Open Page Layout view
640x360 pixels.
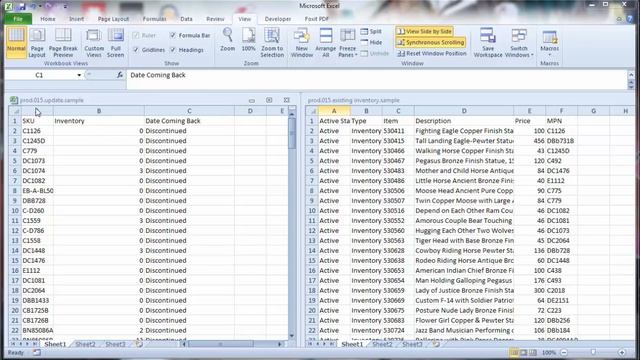(37, 42)
